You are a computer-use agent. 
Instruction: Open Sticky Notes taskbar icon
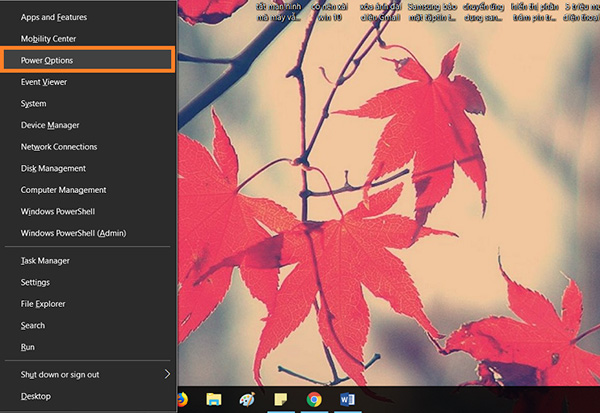point(281,399)
